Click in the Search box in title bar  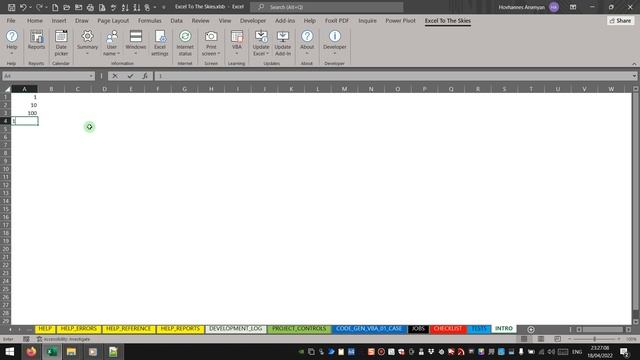click(x=327, y=7)
